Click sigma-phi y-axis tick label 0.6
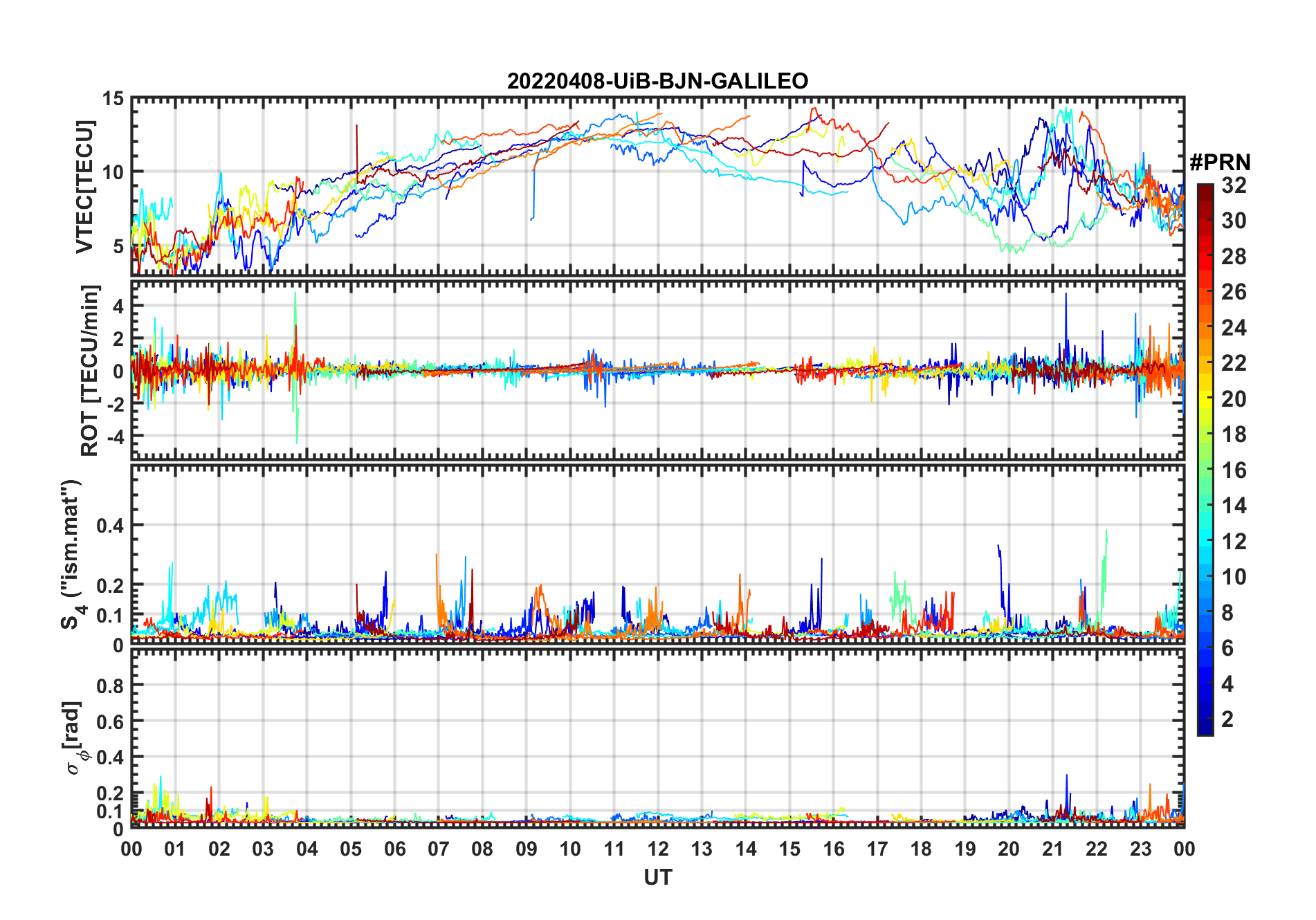Screen dimensions: 1316x920 click(110, 721)
